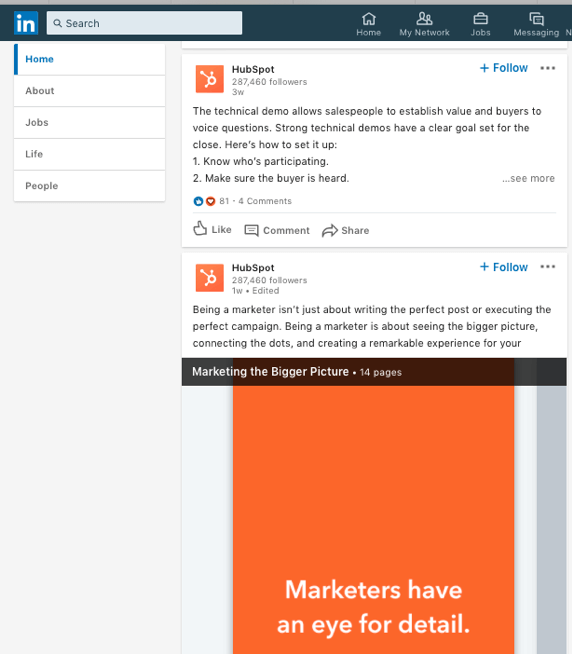Open the three-dot menu on marketer post

[x=547, y=267]
